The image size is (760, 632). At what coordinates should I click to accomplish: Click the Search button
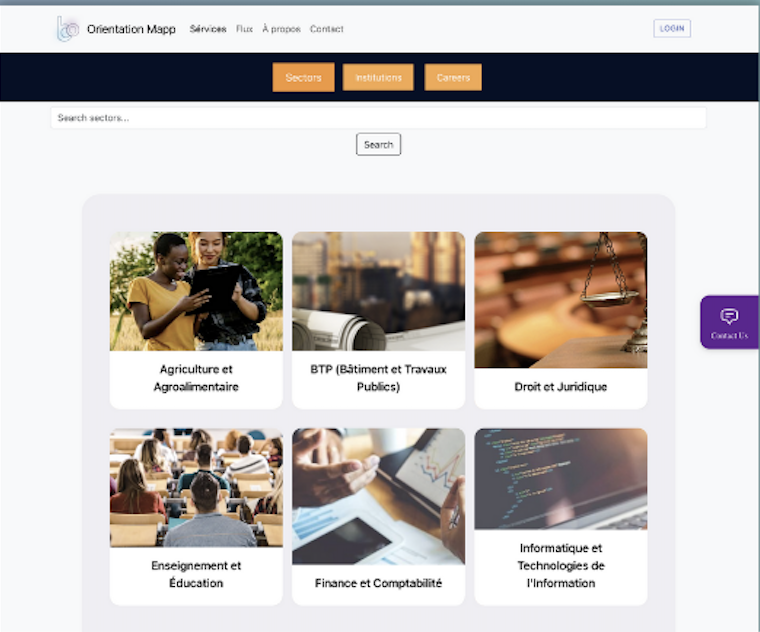379,144
